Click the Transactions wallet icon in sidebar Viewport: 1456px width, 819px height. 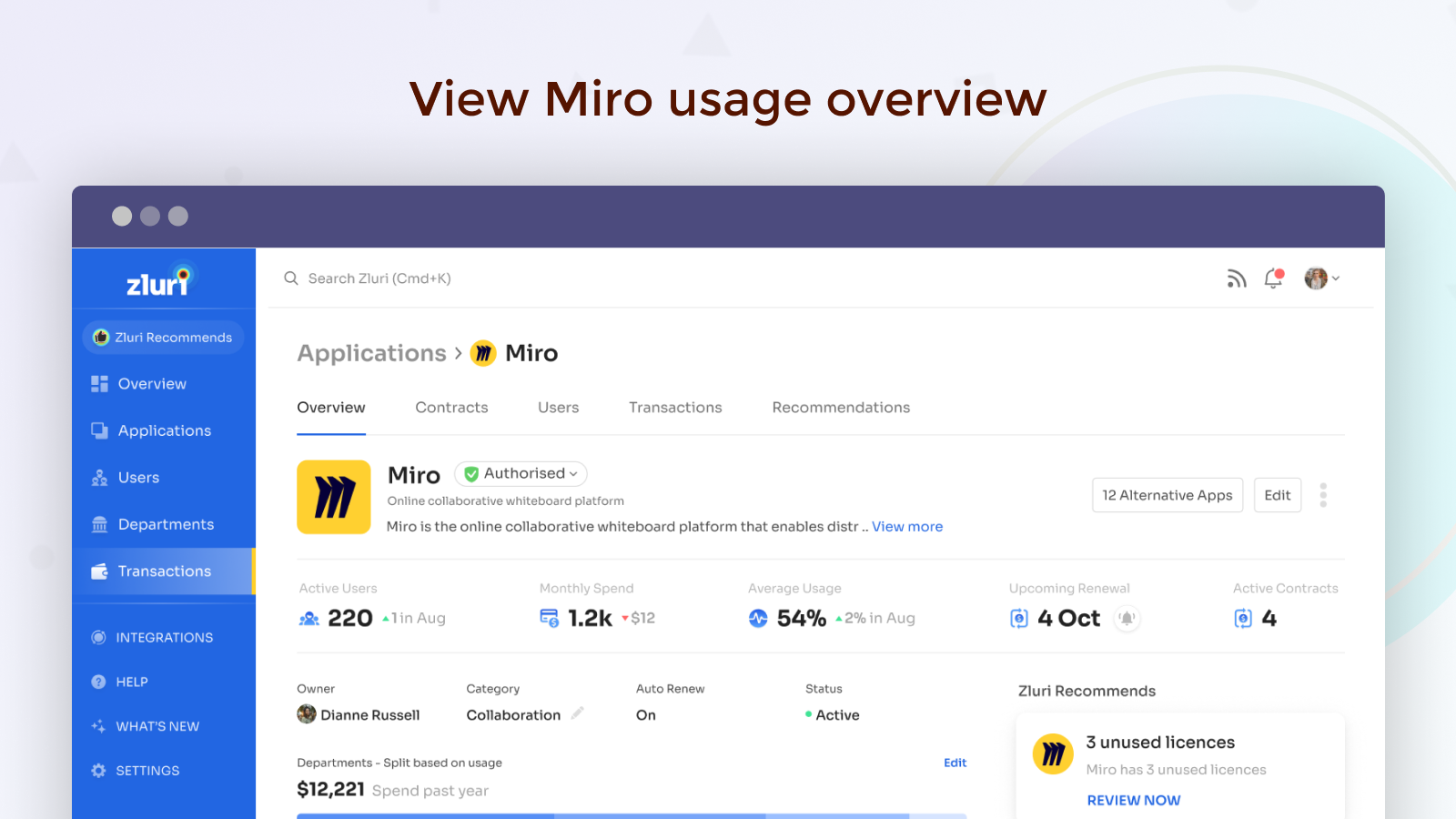(99, 571)
